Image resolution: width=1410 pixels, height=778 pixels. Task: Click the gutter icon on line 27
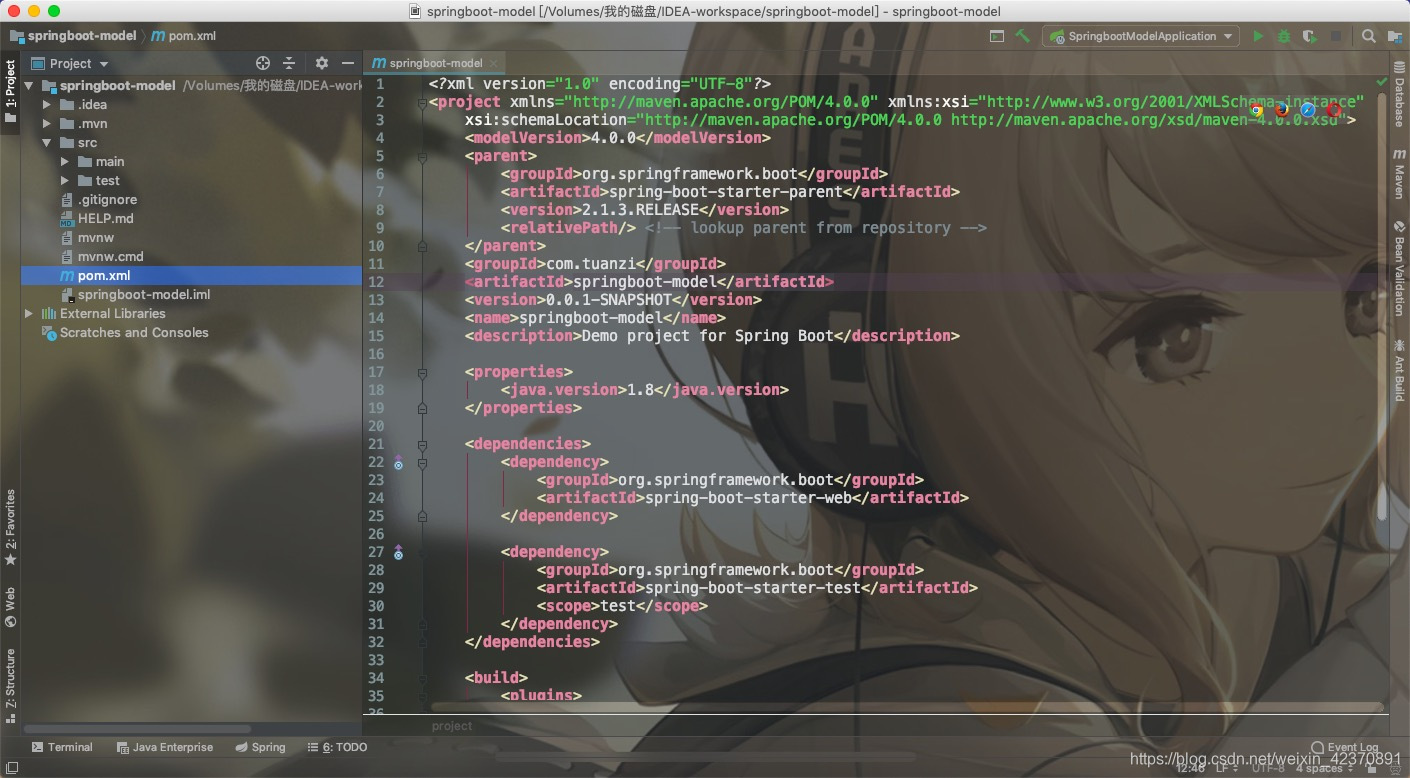point(398,552)
